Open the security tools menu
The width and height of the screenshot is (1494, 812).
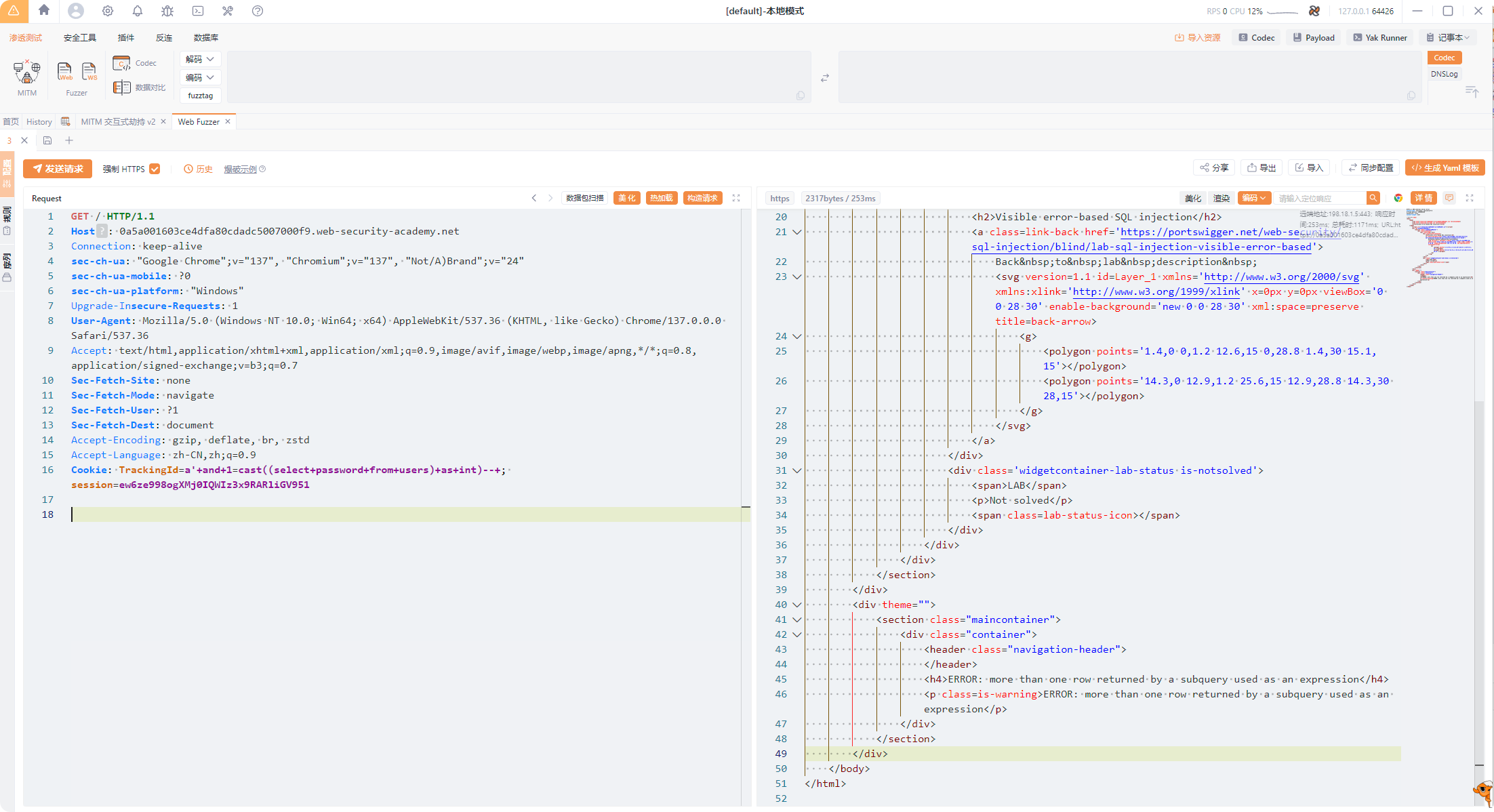click(79, 37)
